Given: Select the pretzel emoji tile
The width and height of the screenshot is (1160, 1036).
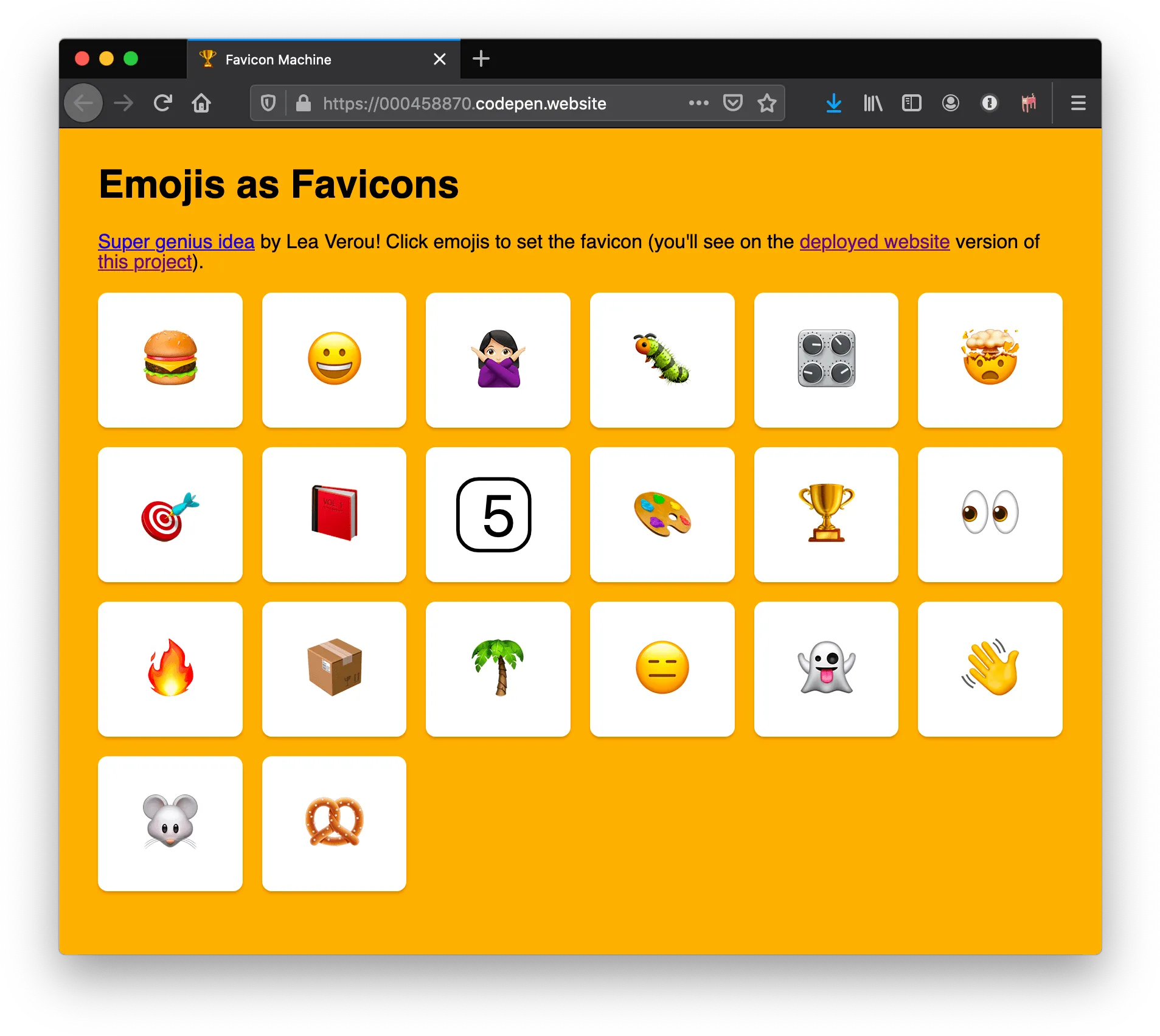Looking at the screenshot, I should pyautogui.click(x=334, y=824).
